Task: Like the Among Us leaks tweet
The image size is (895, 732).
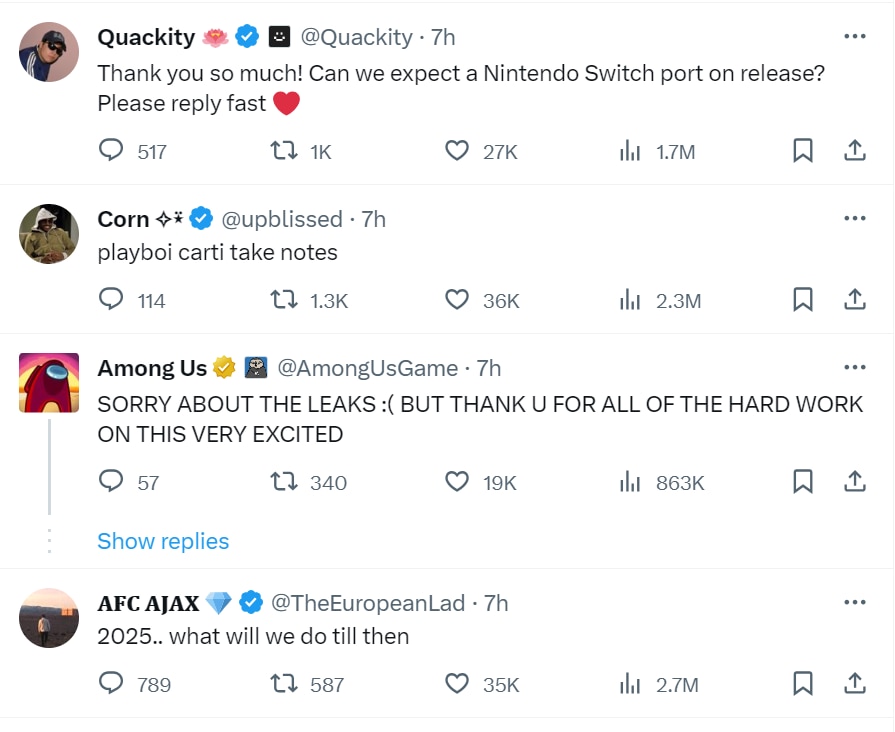Action: click(457, 482)
